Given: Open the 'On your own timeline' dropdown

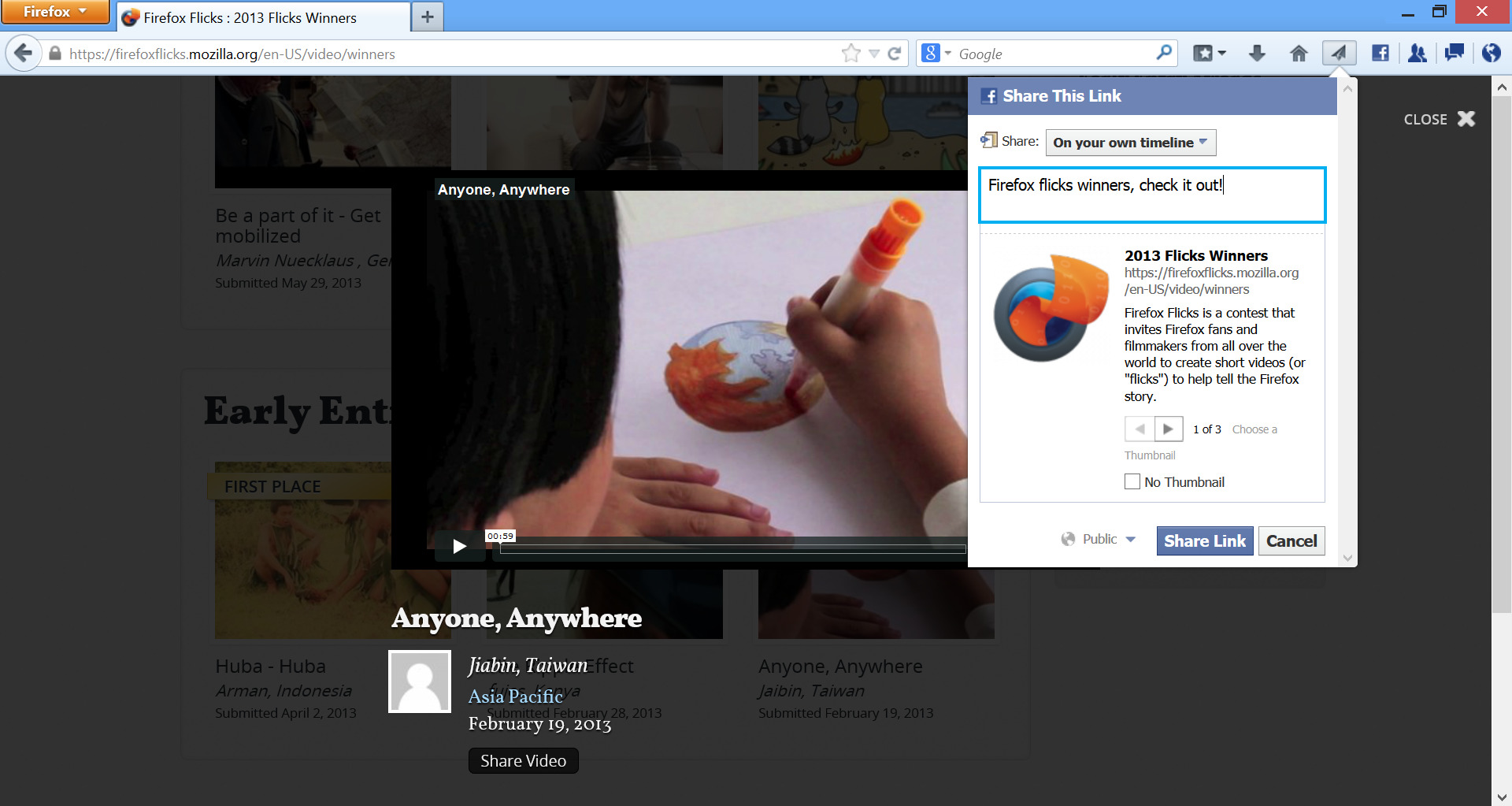Looking at the screenshot, I should pos(1130,143).
